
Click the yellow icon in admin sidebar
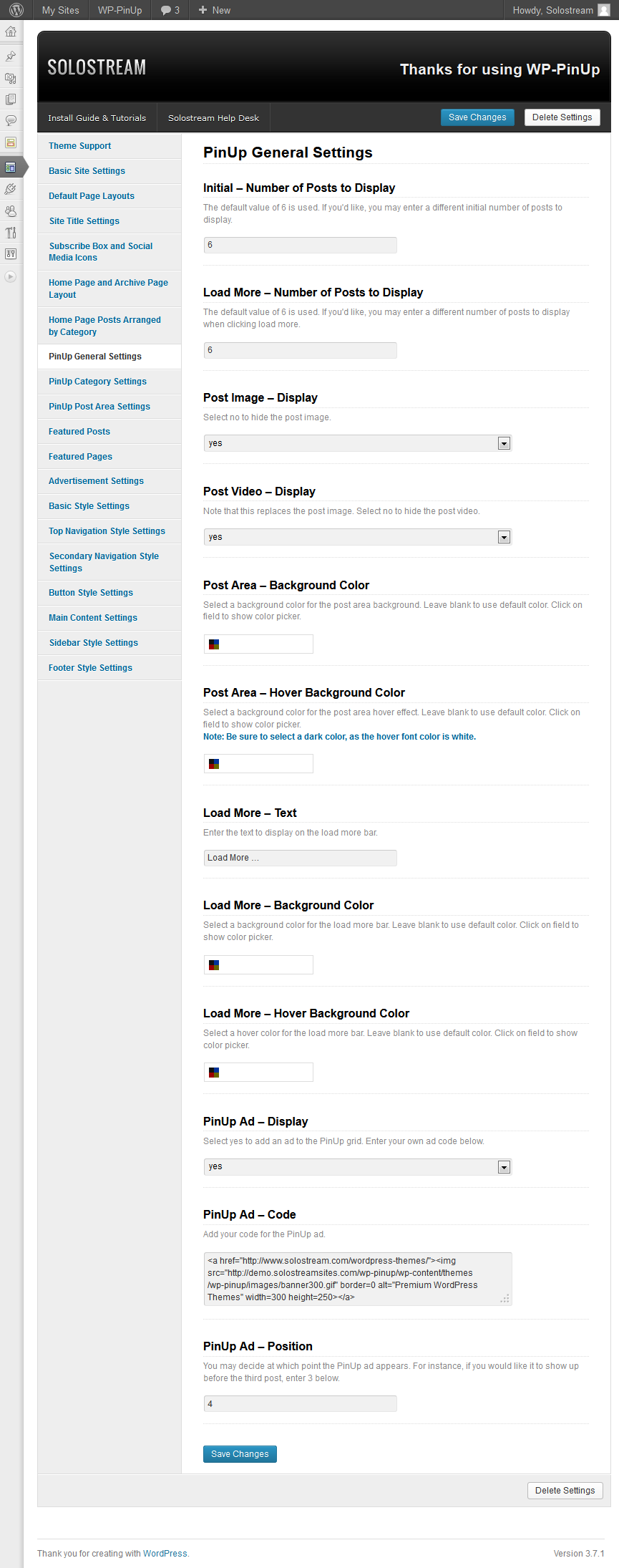[11, 142]
